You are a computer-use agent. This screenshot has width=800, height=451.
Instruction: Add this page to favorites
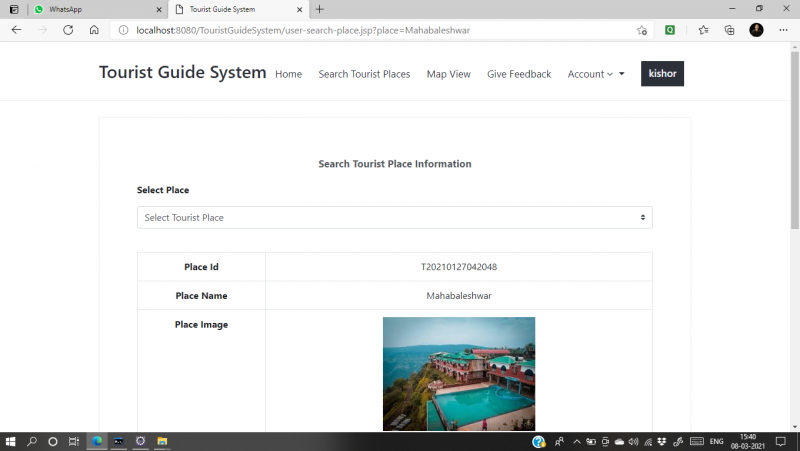pyautogui.click(x=642, y=30)
